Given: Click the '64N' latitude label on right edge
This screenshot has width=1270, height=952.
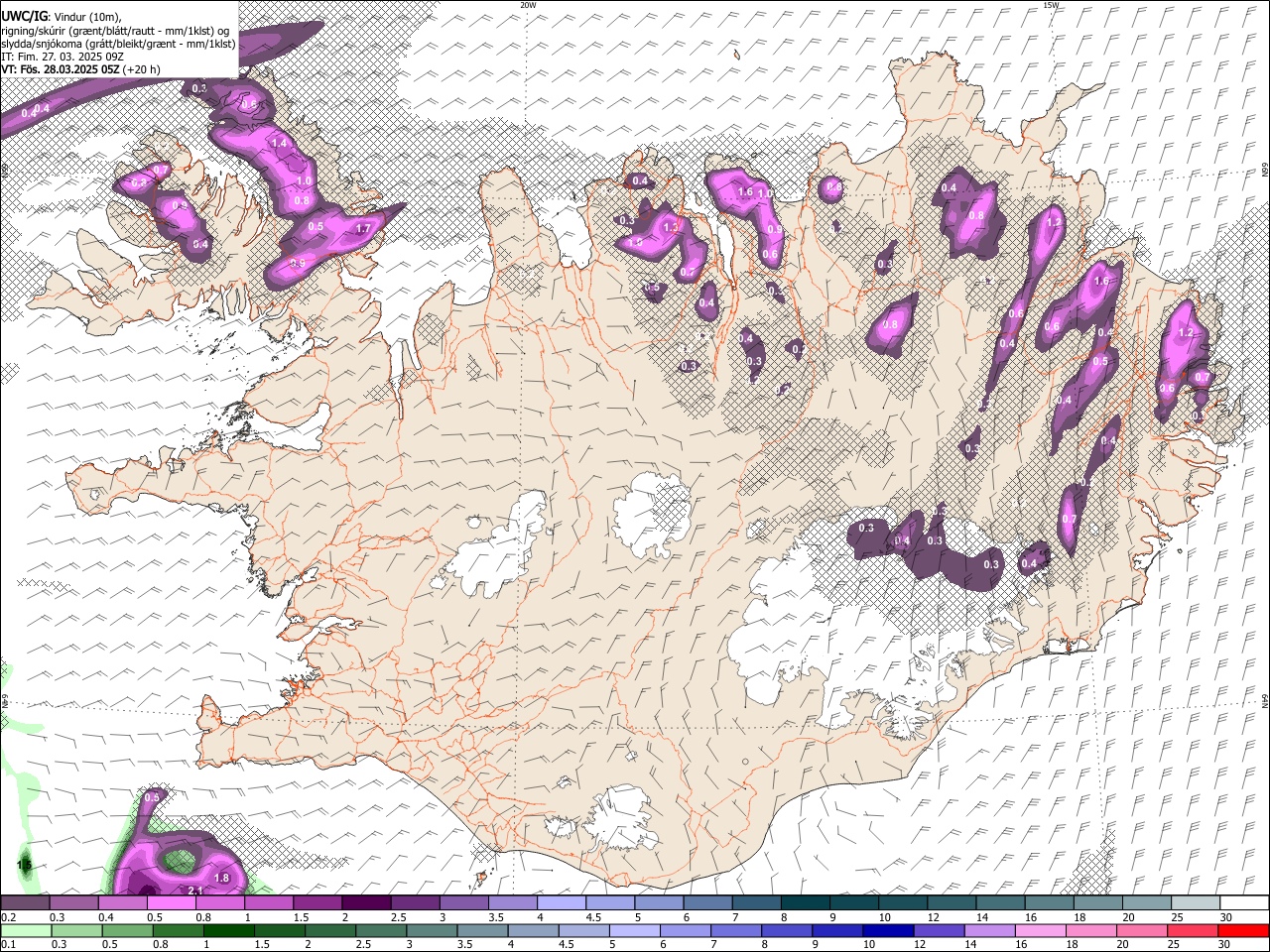Looking at the screenshot, I should coord(1265,700).
